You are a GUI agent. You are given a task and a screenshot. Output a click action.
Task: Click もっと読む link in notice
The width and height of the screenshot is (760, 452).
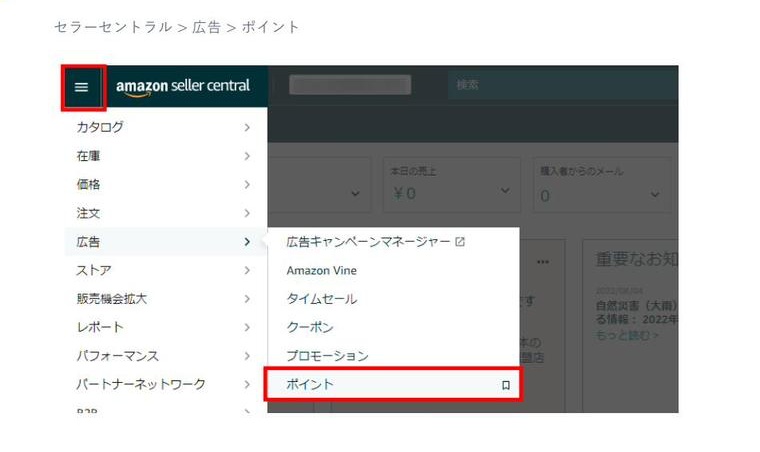coord(627,335)
